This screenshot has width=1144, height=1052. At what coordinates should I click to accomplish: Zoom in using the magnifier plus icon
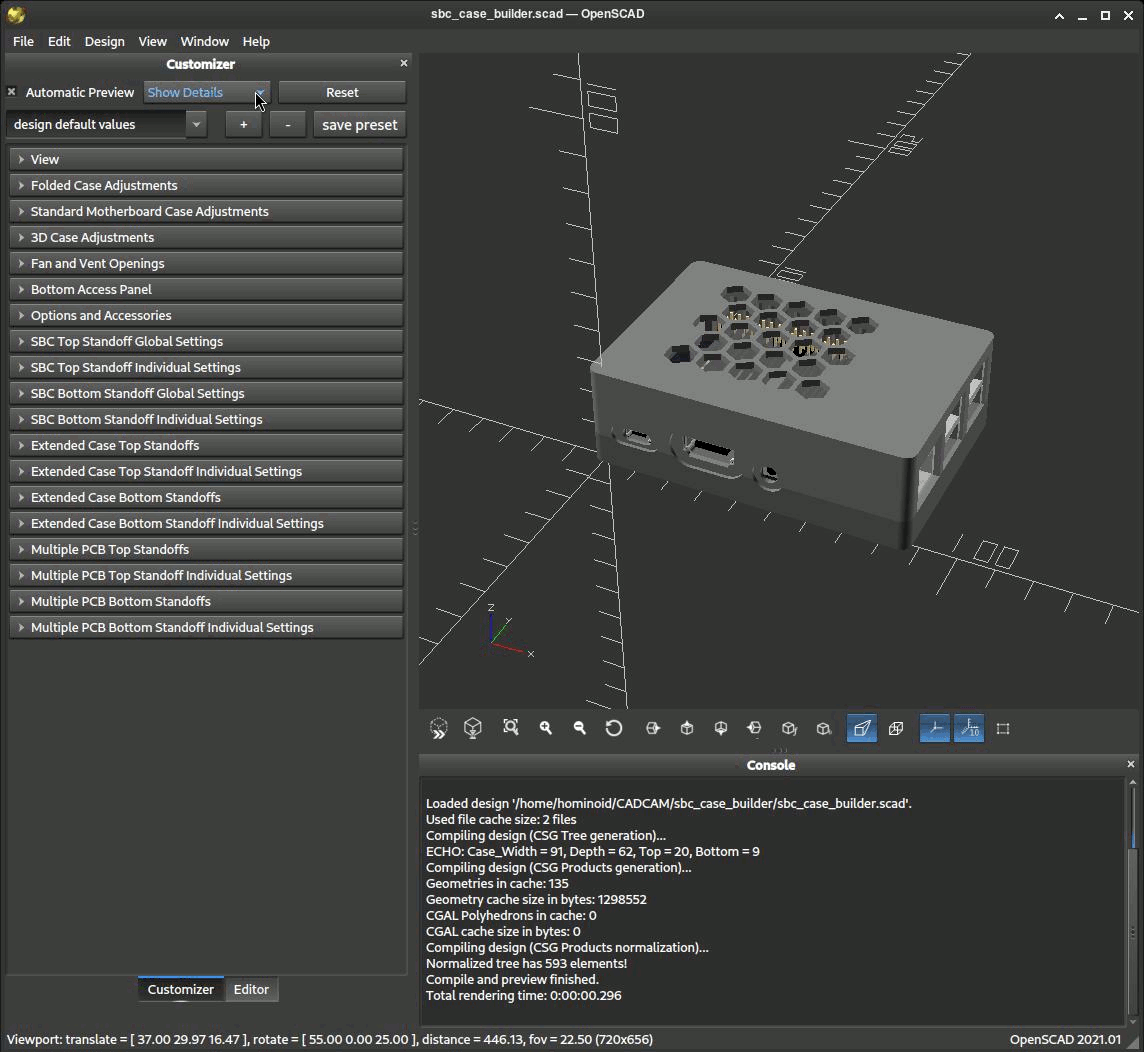546,728
